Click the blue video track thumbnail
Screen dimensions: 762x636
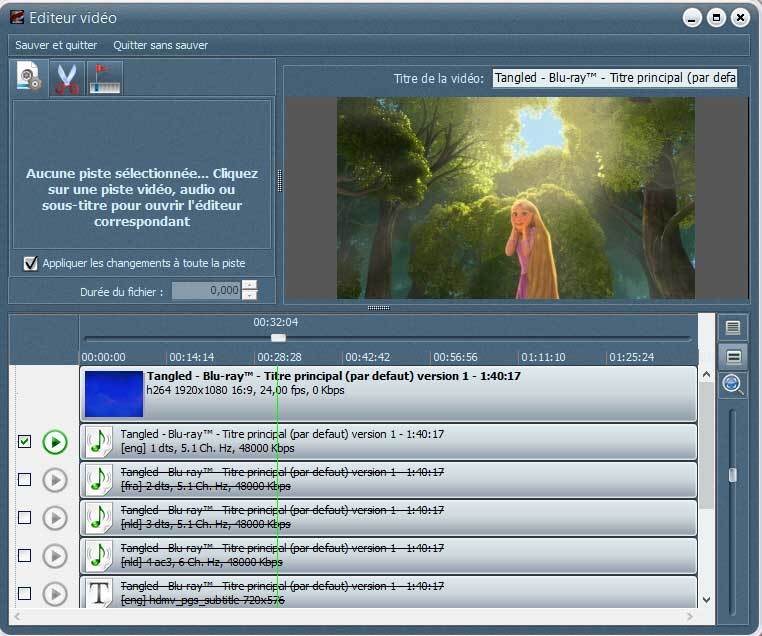click(114, 394)
